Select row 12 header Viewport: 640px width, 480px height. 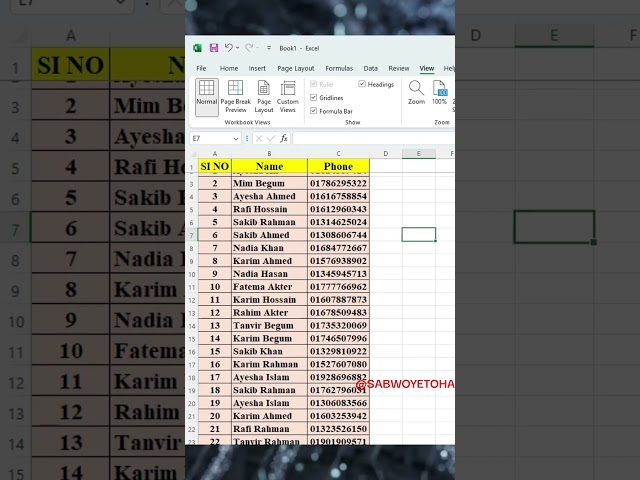[x=192, y=300]
